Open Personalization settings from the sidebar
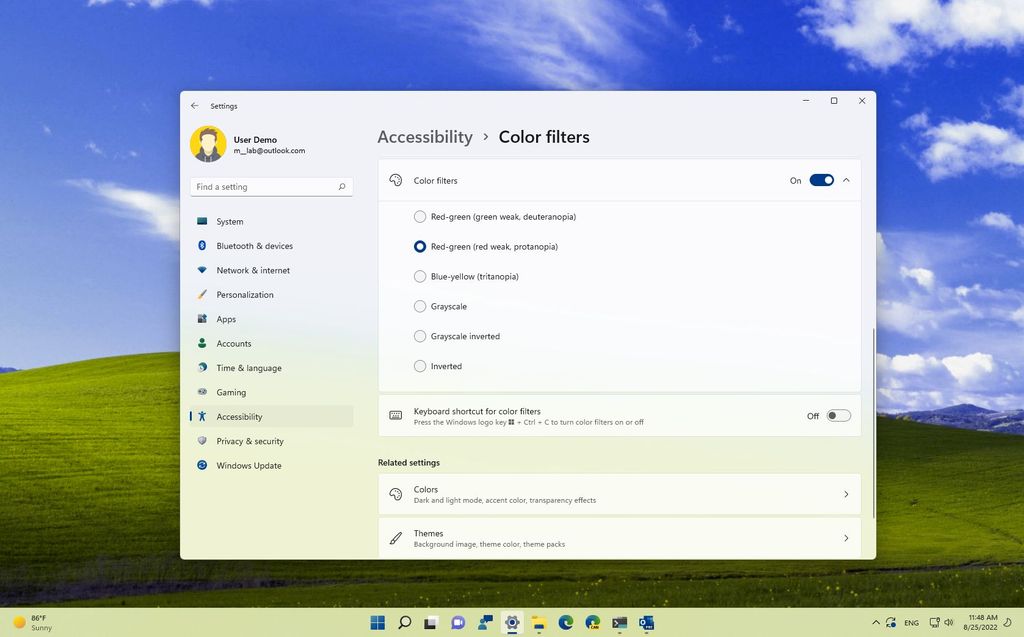Viewport: 1024px width, 637px height. (245, 294)
